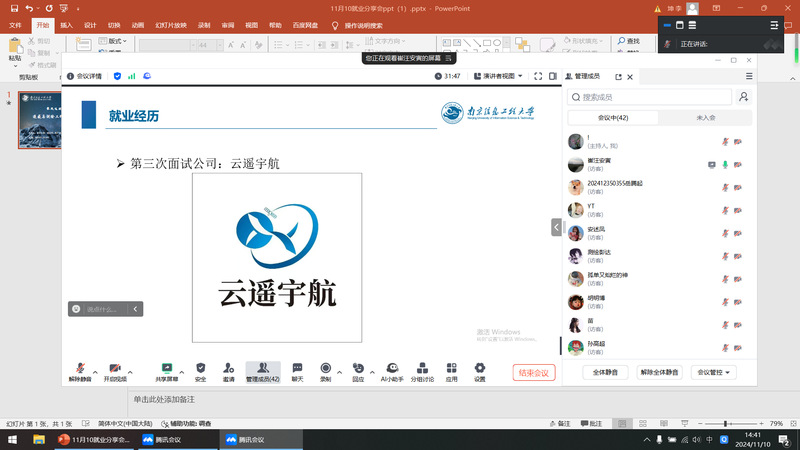
Task: Enter full screen in meeting window
Action: coord(538,76)
